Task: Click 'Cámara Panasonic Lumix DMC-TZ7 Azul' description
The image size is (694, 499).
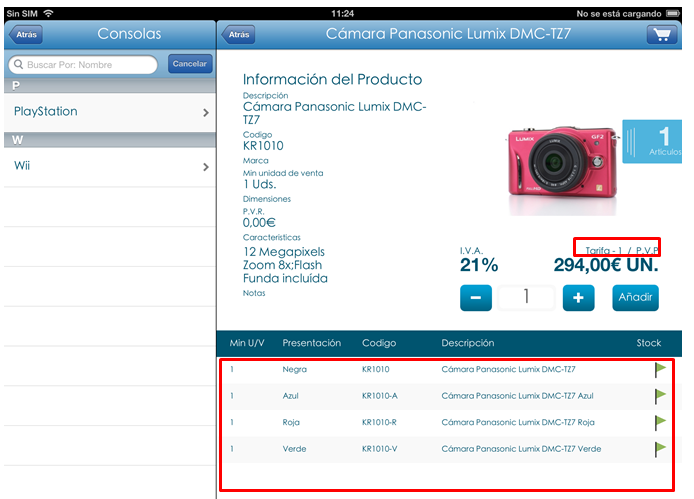Action: click(x=517, y=396)
